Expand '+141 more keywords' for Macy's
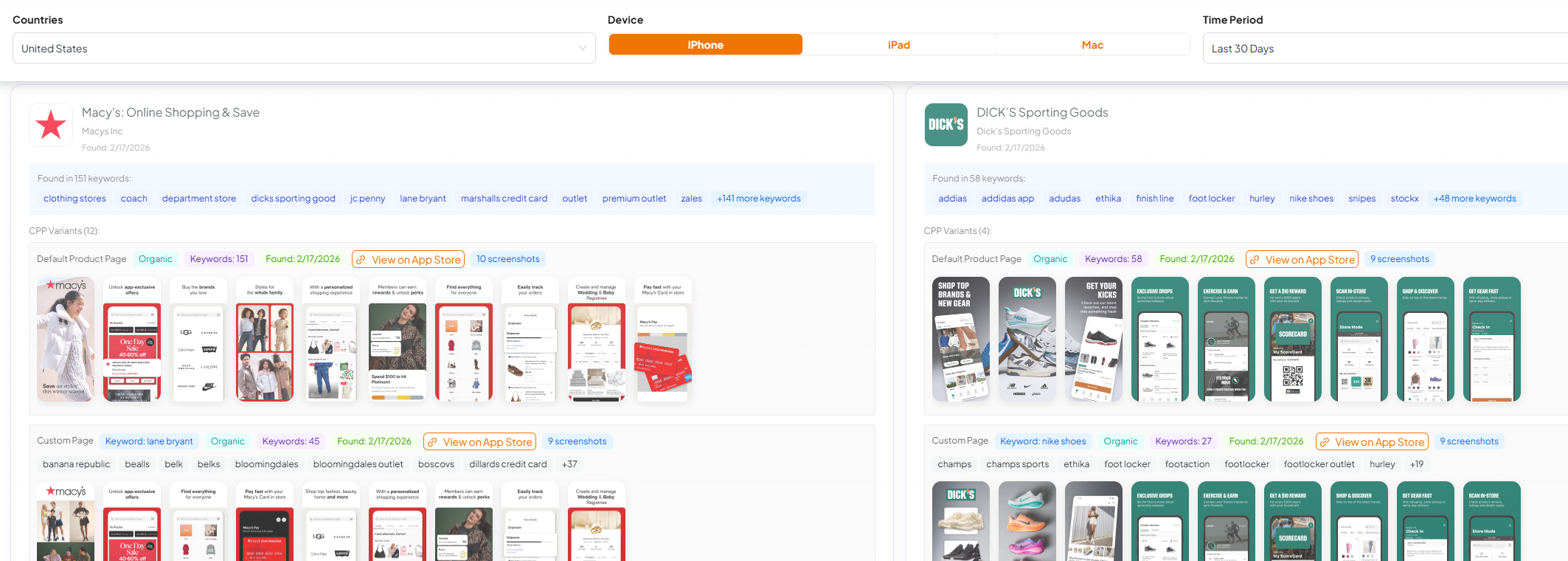Viewport: 1568px width, 561px height. (x=758, y=199)
